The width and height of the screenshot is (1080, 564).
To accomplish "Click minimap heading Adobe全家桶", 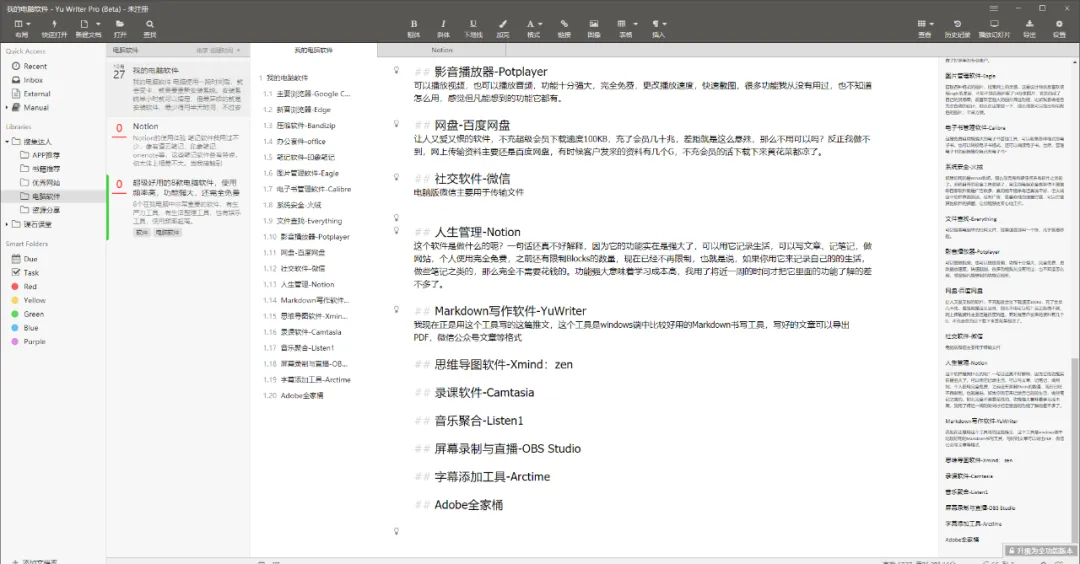I will pyautogui.click(x=962, y=540).
